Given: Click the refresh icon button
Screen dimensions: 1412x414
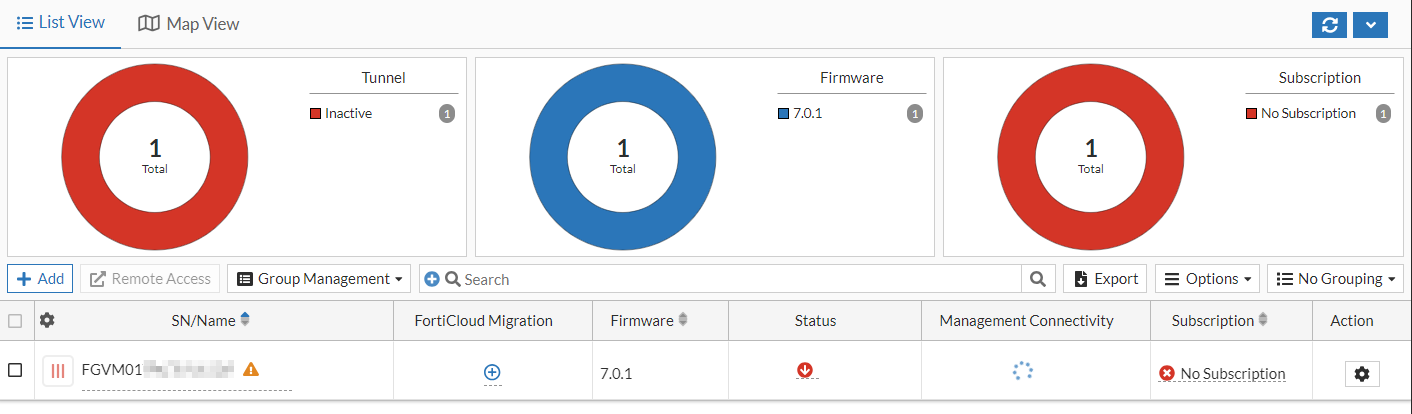Looking at the screenshot, I should tap(1329, 25).
